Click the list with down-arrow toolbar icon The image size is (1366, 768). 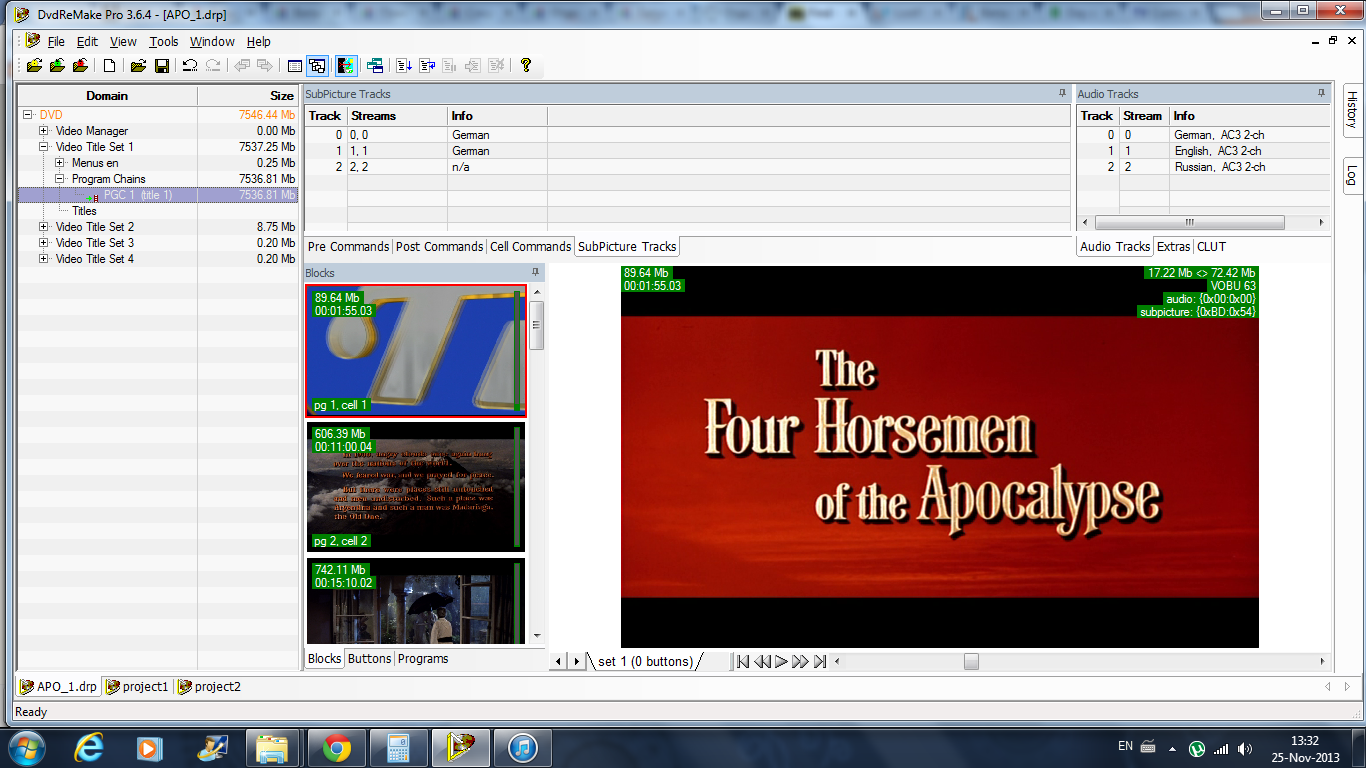tap(404, 66)
